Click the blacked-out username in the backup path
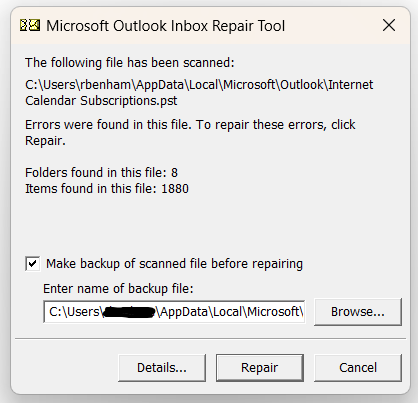Screen dimensions: 418x403 pos(129,312)
